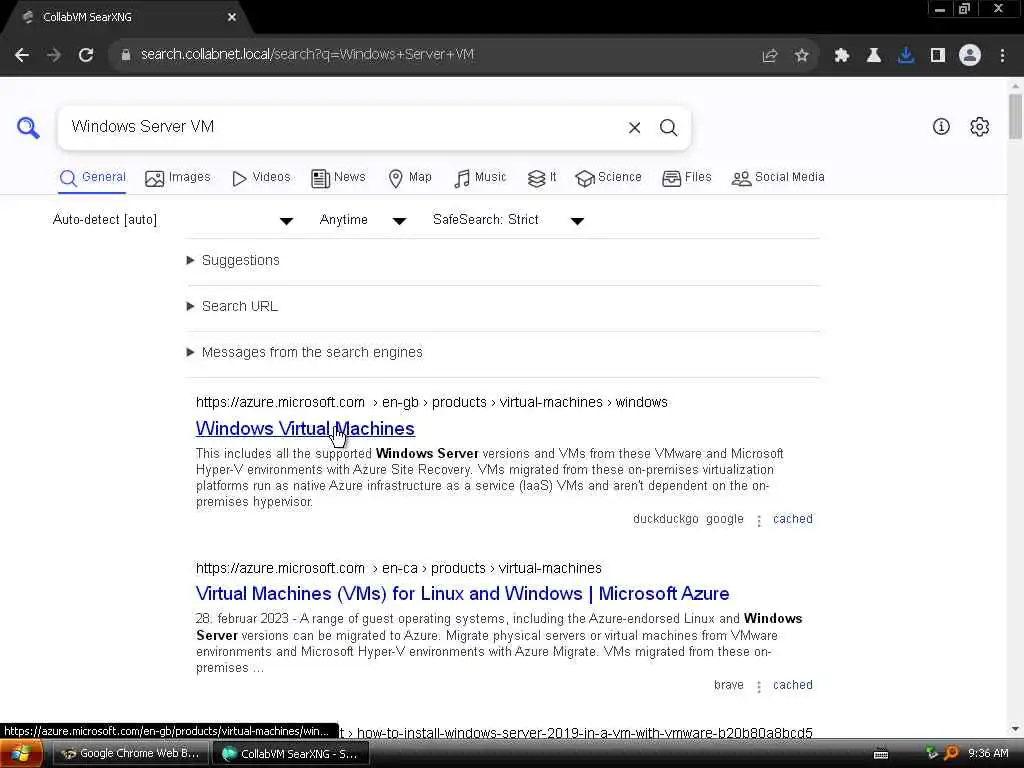The image size is (1024, 768).
Task: Switch to the It category tab
Action: click(x=542, y=178)
